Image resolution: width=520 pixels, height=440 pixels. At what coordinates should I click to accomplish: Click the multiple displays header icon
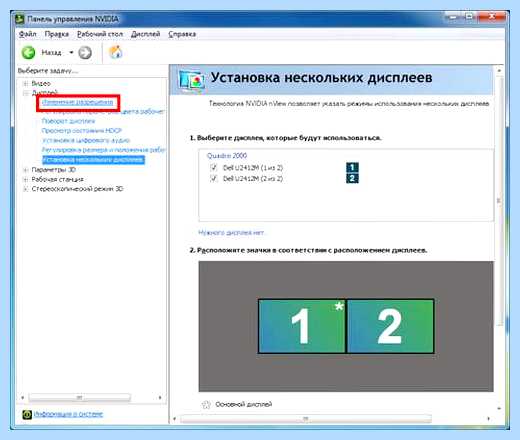point(191,80)
